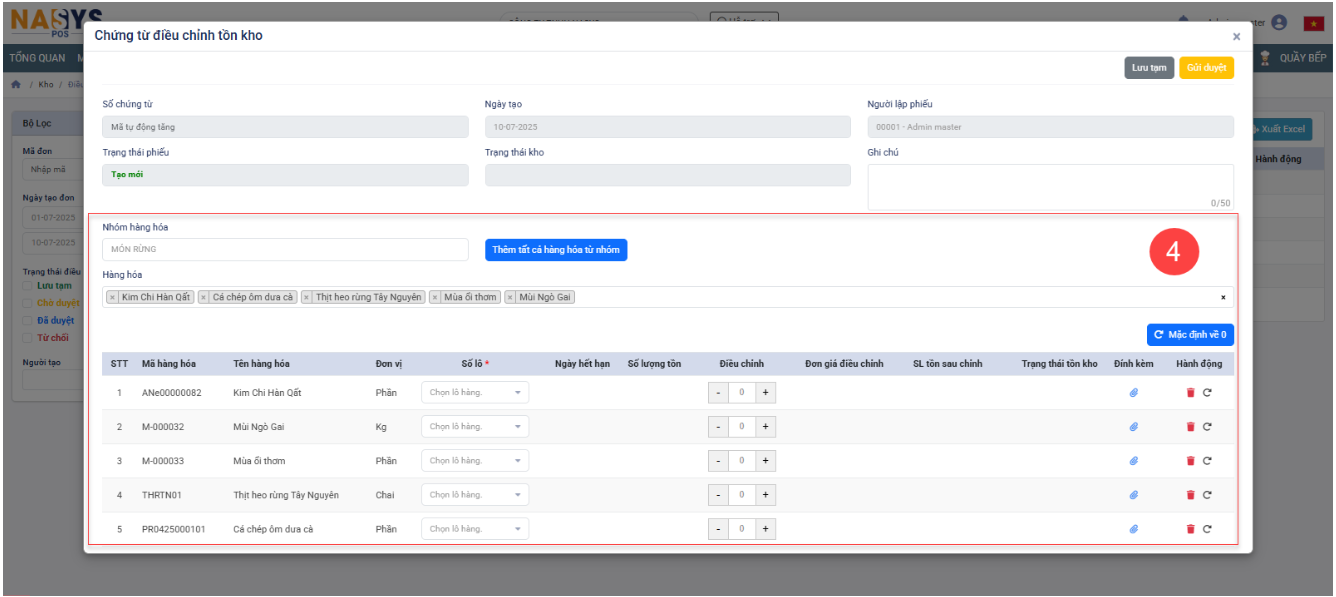Open attachment for Cá chép ôm dưa cà row
1336x597 pixels.
pos(1134,529)
